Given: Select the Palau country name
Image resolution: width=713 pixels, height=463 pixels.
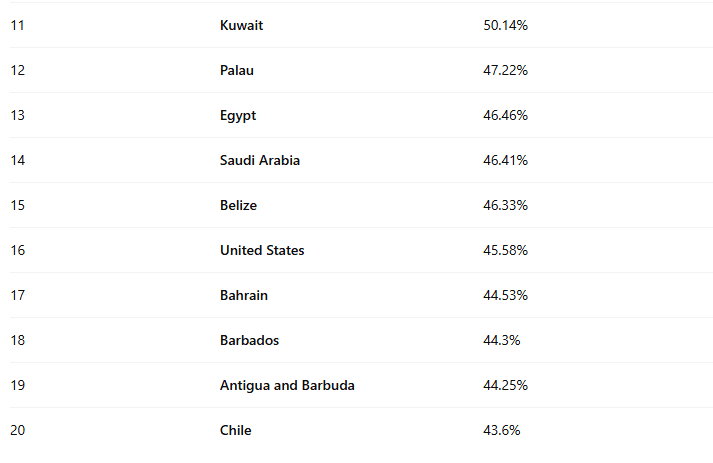Looking at the screenshot, I should (x=236, y=70).
